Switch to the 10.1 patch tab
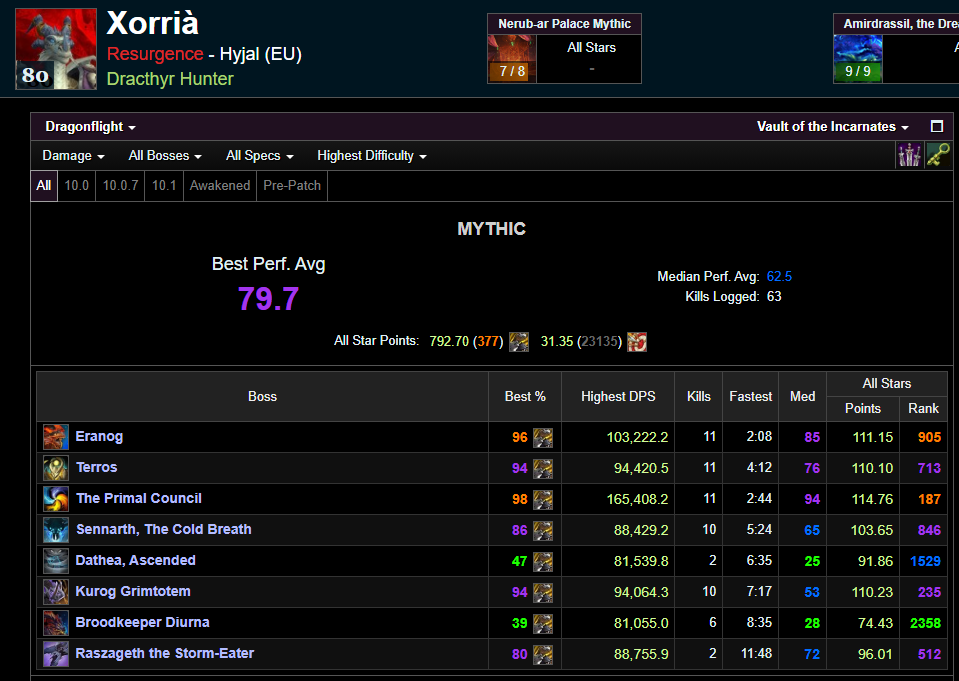Image resolution: width=959 pixels, height=681 pixels. tap(164, 185)
